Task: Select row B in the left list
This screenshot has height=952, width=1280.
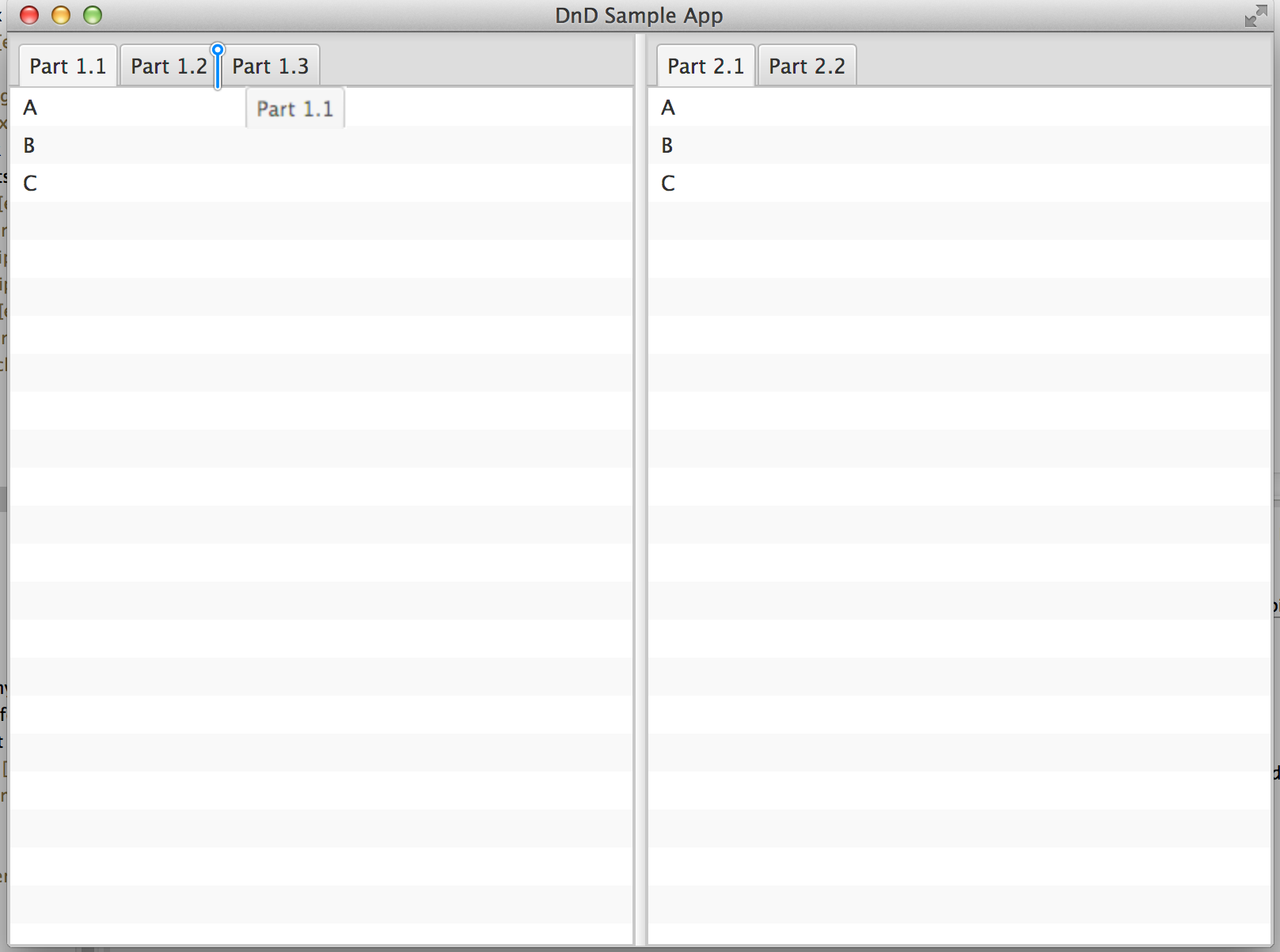Action: 321,145
